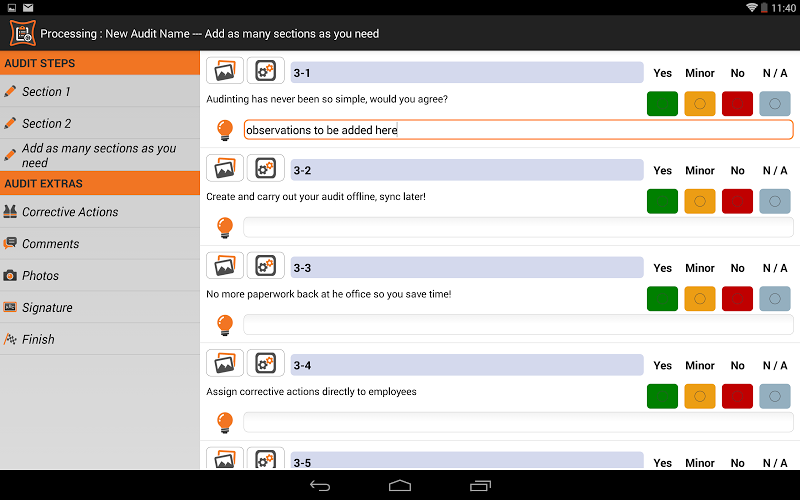The image size is (800, 500).
Task: Tap the Android recent apps button
Action: pos(480,485)
